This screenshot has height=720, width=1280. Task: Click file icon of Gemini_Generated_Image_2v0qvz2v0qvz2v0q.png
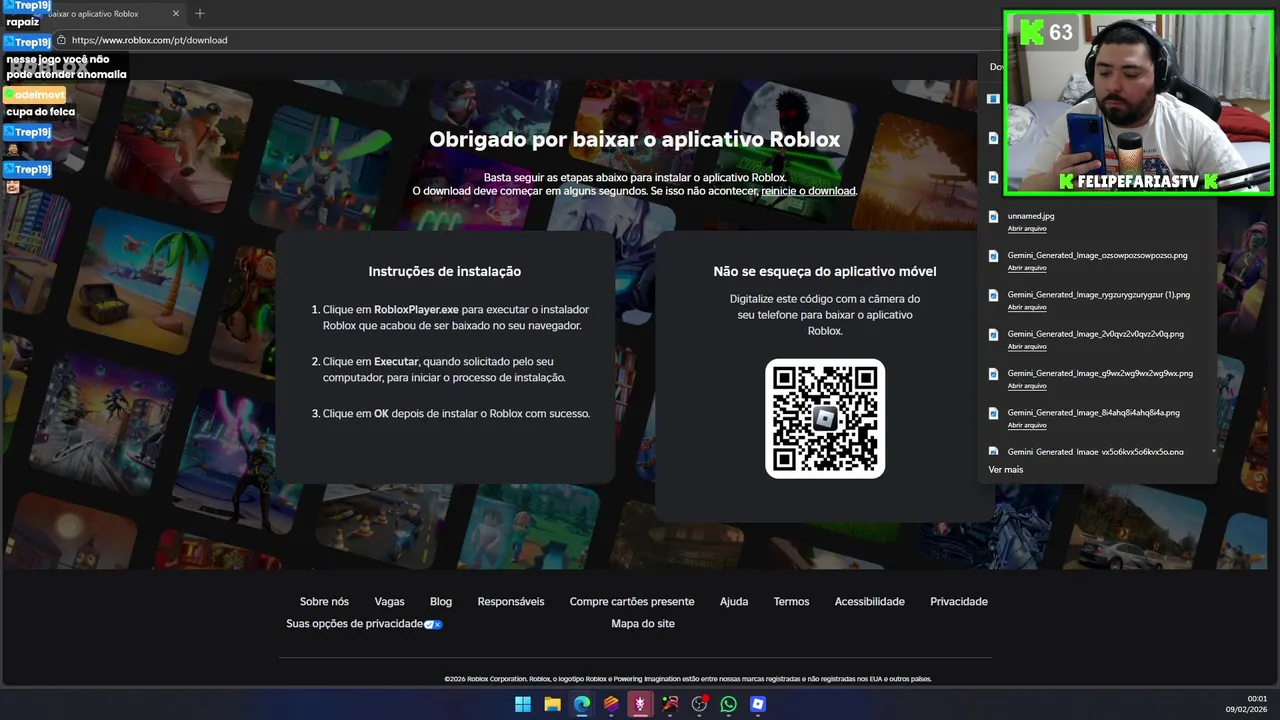pos(993,334)
